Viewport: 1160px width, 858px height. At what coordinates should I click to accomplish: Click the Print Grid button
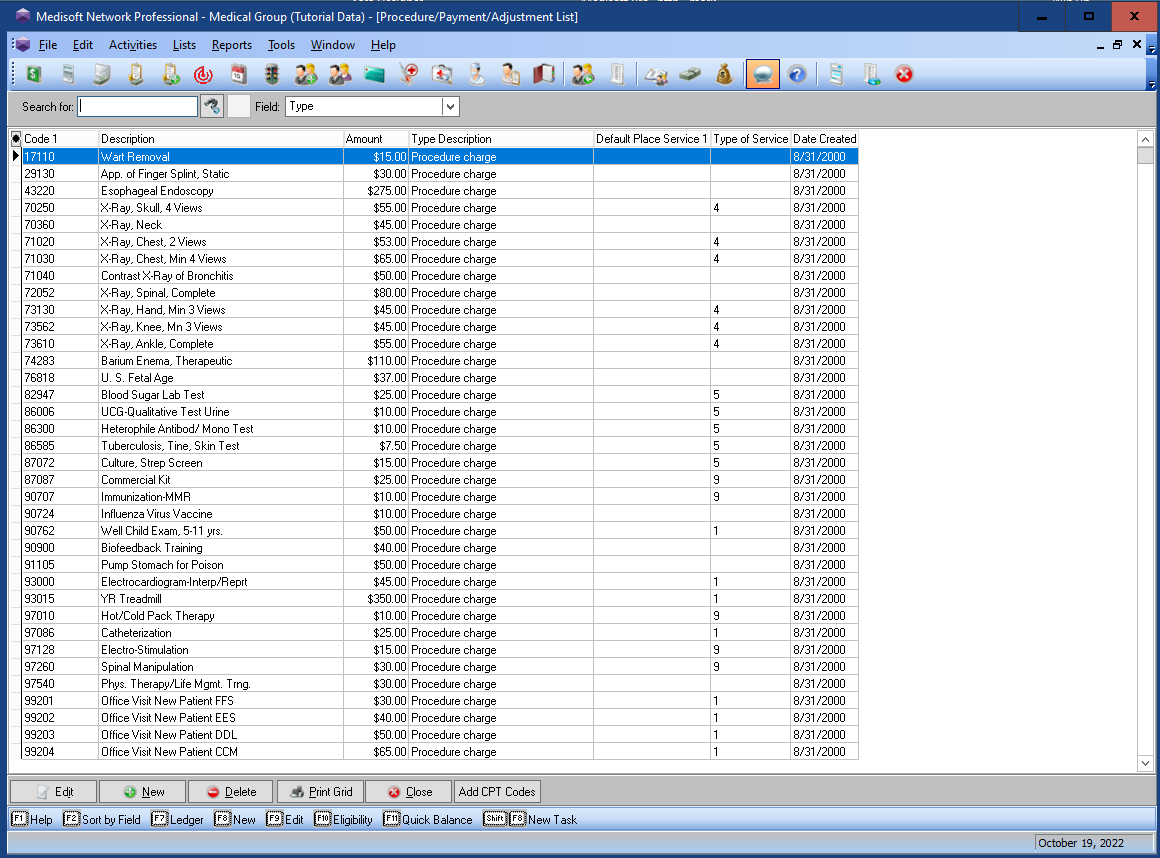[319, 791]
